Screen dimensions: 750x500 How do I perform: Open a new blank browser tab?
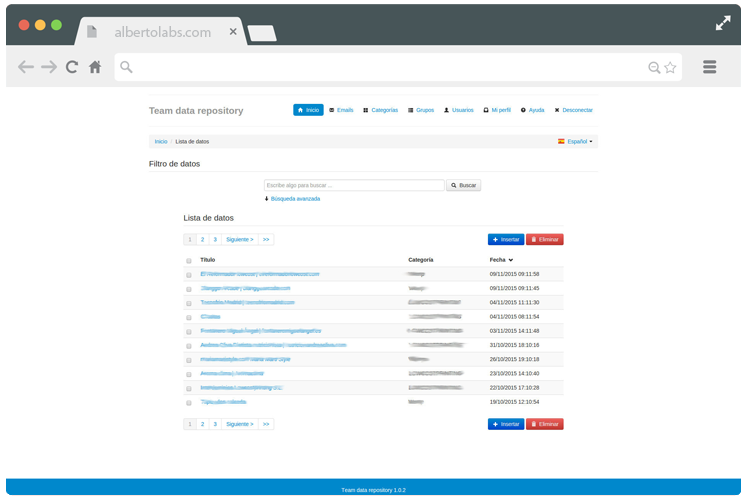click(262, 33)
